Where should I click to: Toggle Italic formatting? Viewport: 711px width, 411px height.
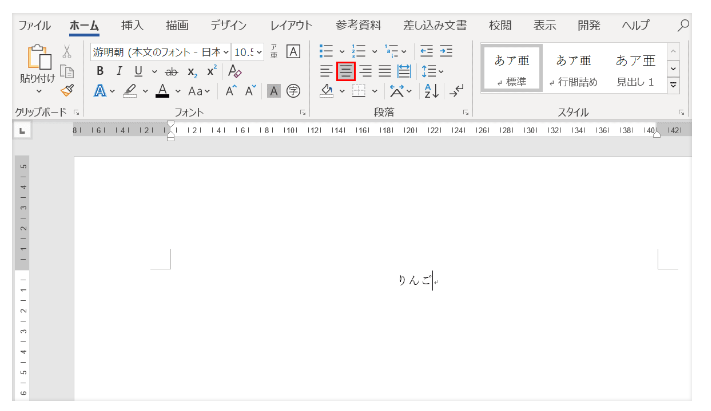click(x=118, y=71)
